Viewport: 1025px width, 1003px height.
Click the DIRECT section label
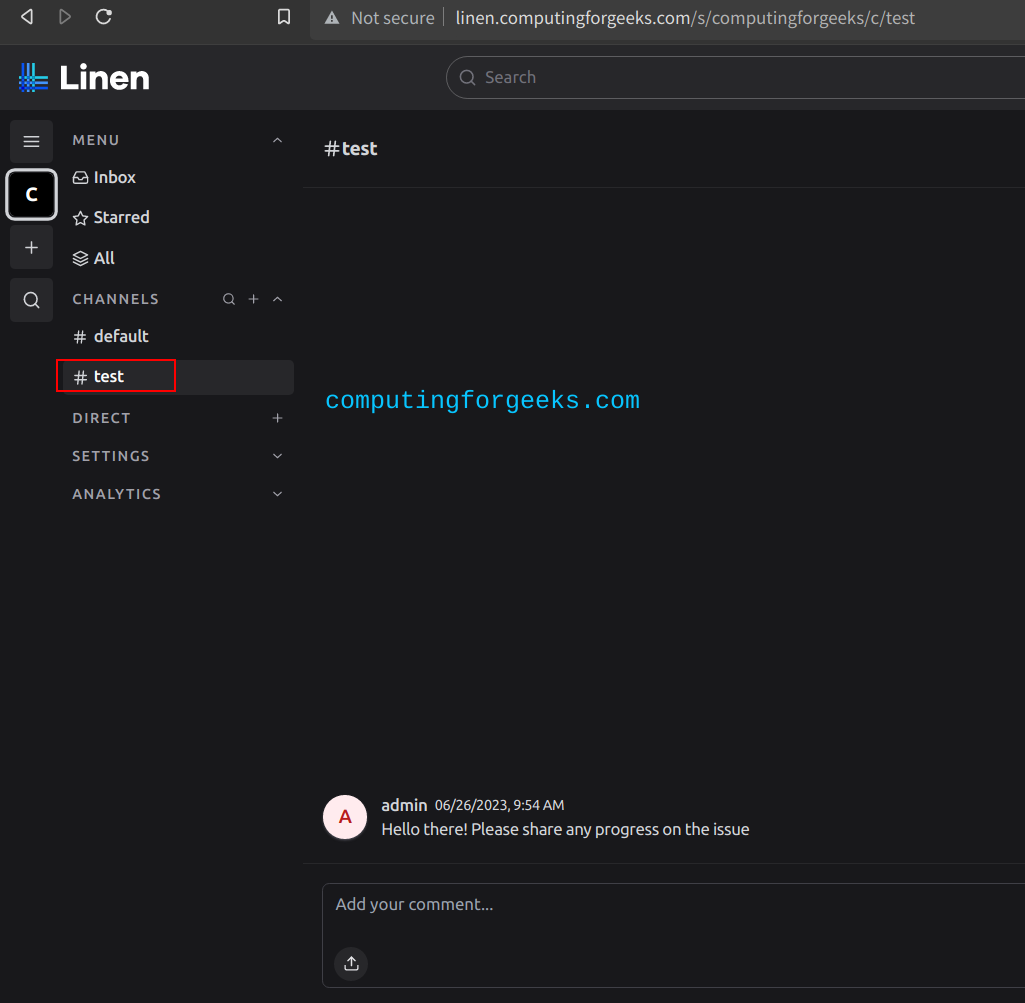click(101, 418)
